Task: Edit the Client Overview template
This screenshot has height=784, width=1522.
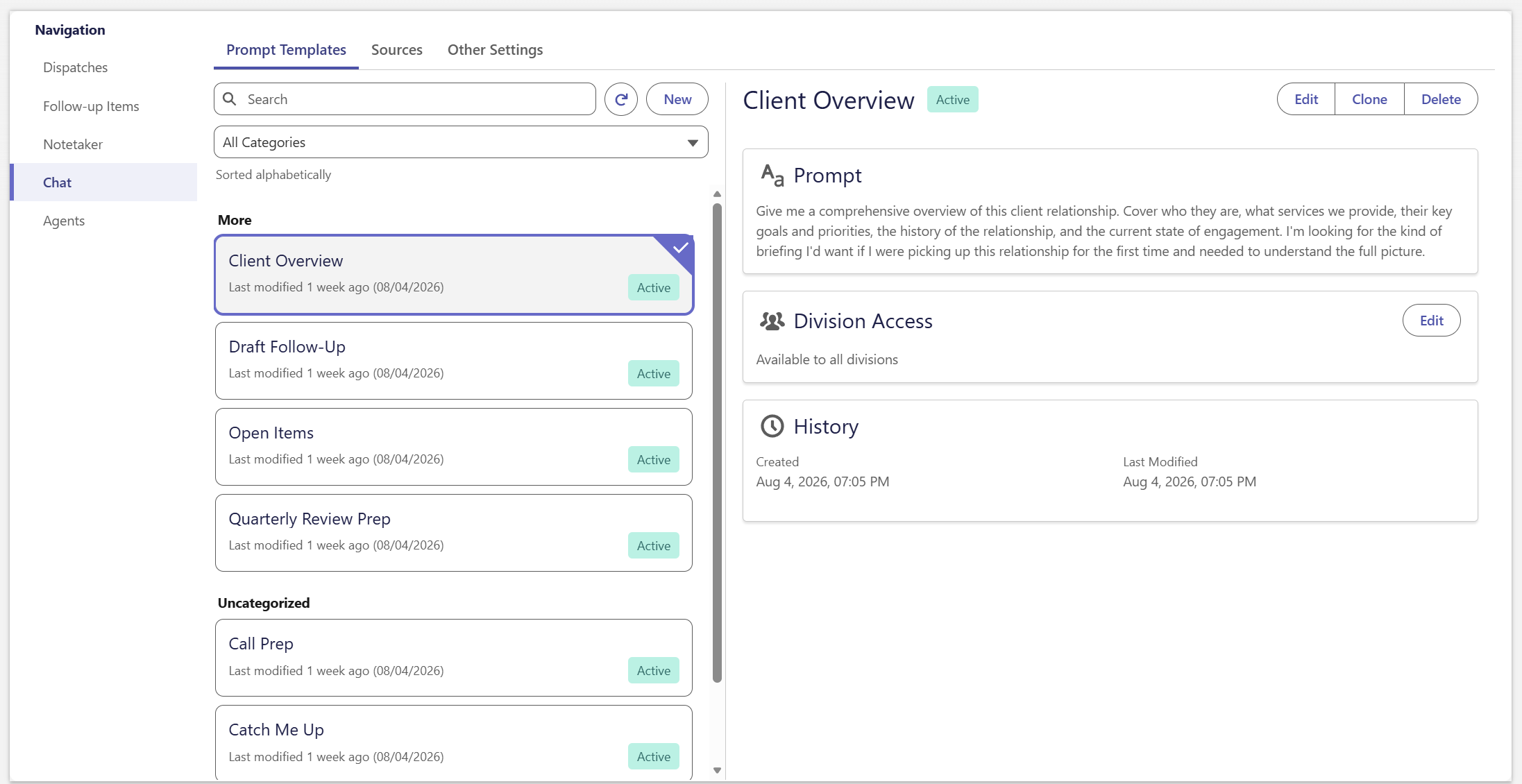Action: coord(1305,99)
